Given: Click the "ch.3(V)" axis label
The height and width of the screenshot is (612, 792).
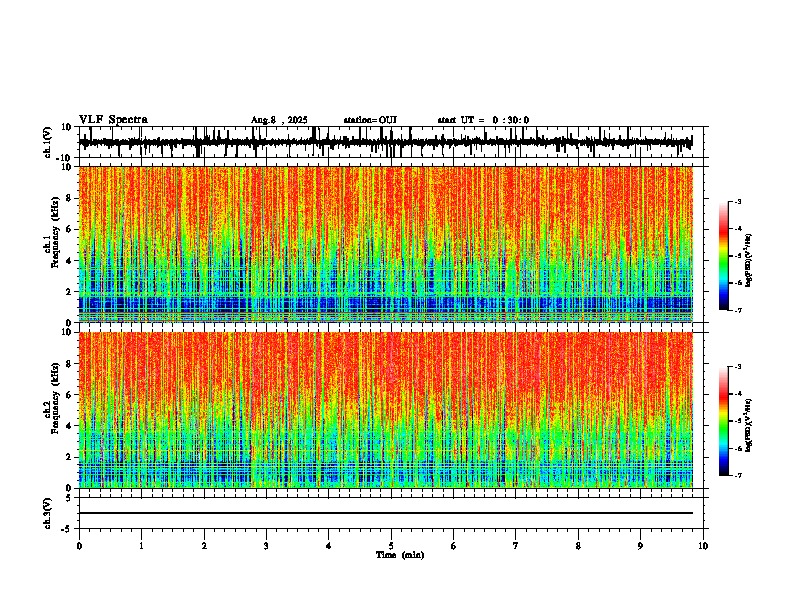Looking at the screenshot, I should pos(48,513).
